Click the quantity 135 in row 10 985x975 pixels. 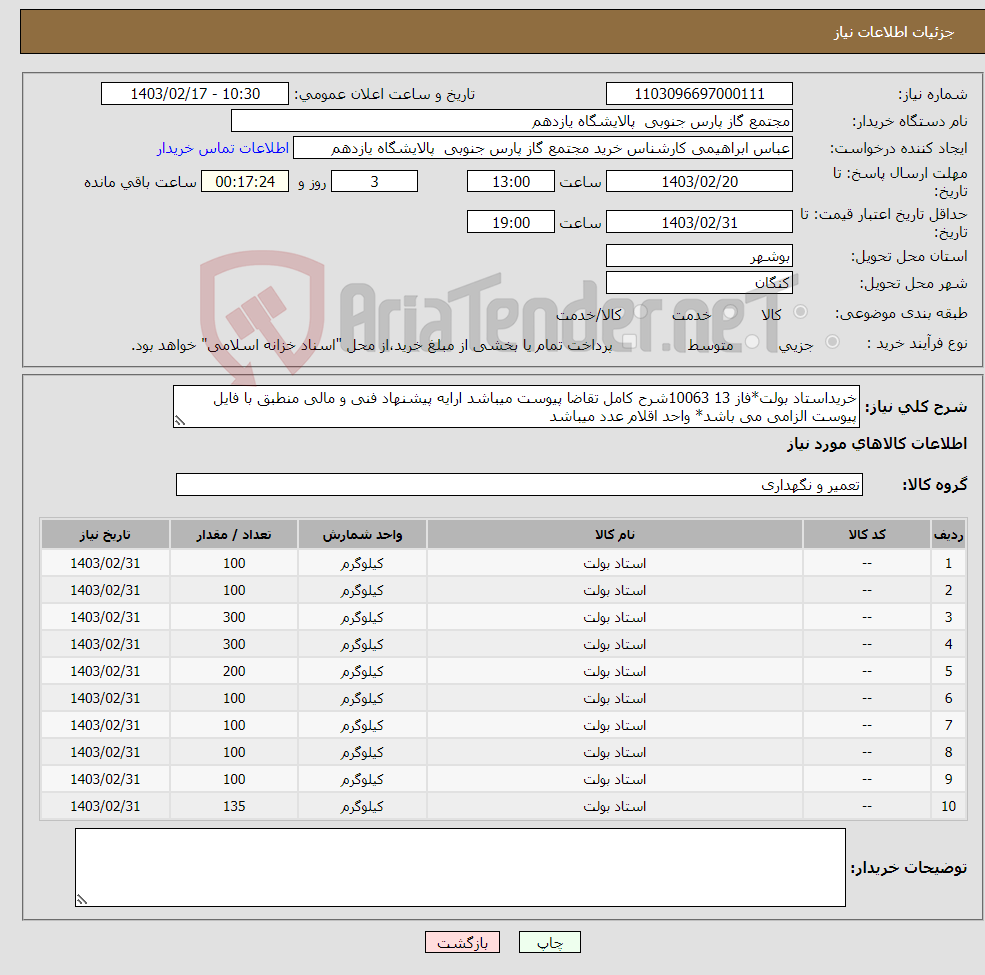[x=234, y=807]
